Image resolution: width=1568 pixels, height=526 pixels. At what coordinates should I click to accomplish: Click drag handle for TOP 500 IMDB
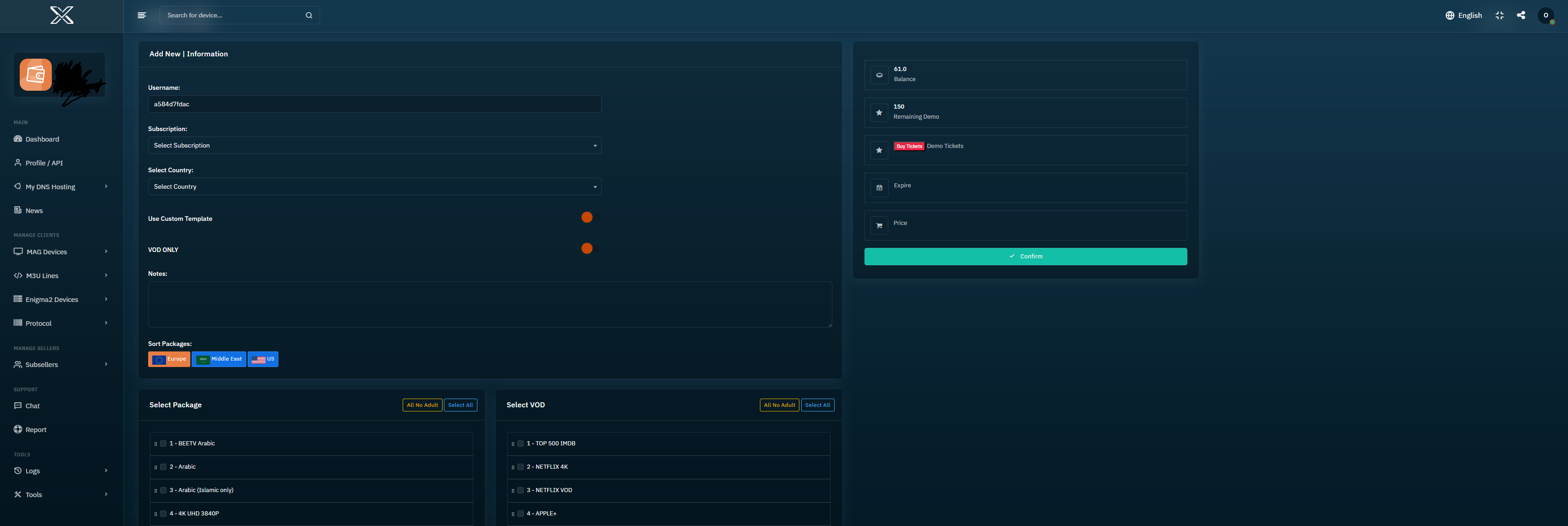[513, 444]
